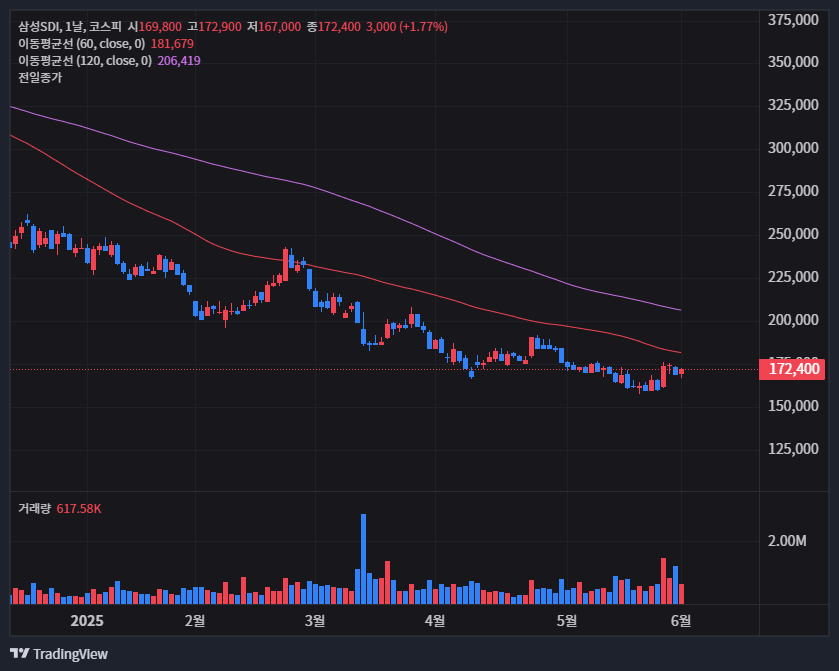Select the 172,400 current price label
The image size is (839, 671).
point(792,369)
